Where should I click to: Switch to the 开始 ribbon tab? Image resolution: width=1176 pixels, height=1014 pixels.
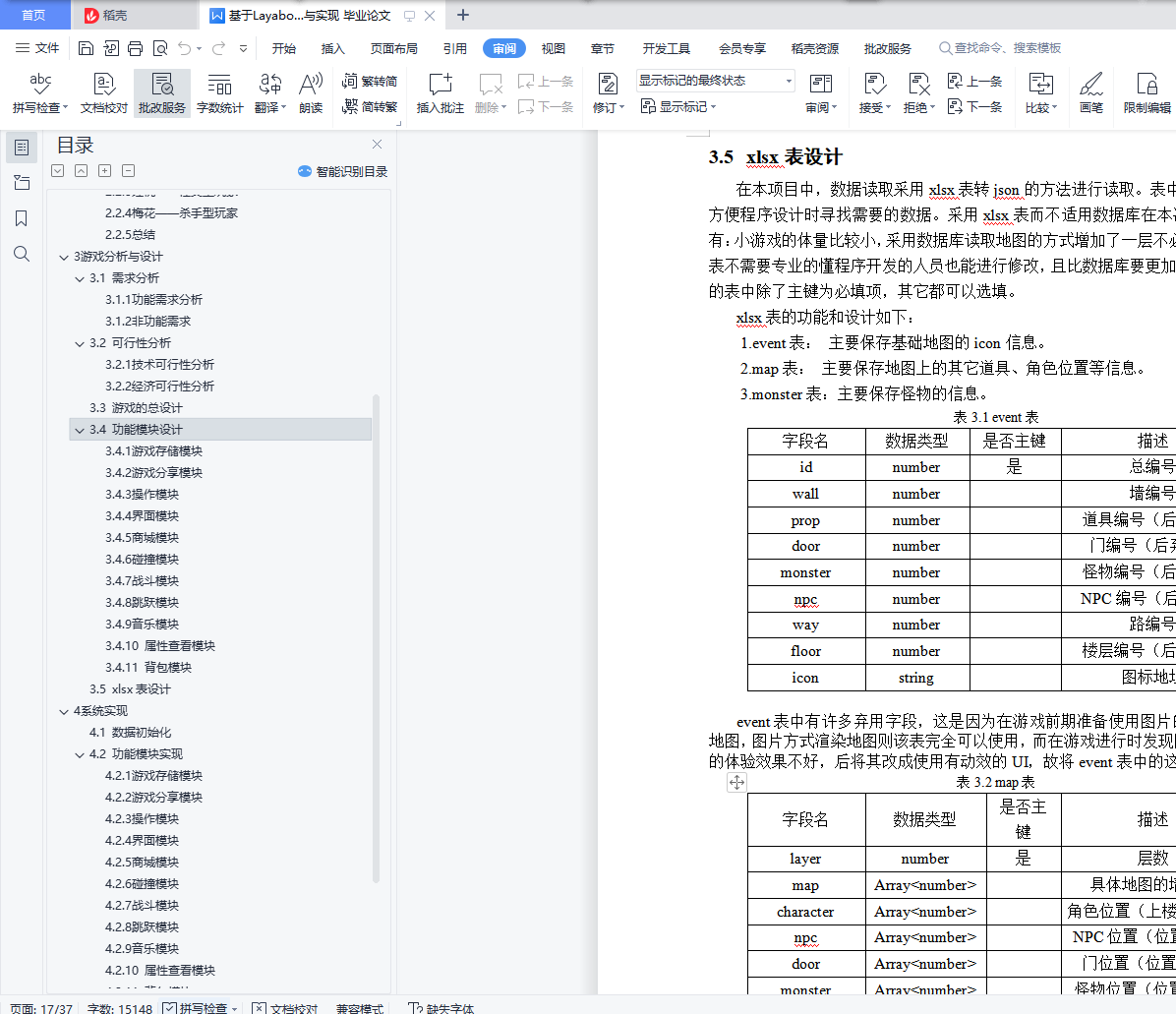[x=283, y=49]
